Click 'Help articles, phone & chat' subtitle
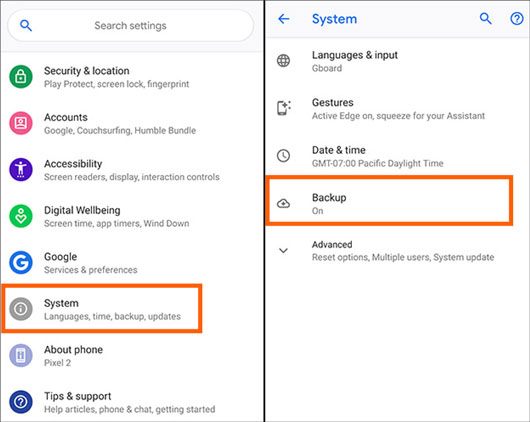The height and width of the screenshot is (422, 530). 129,409
